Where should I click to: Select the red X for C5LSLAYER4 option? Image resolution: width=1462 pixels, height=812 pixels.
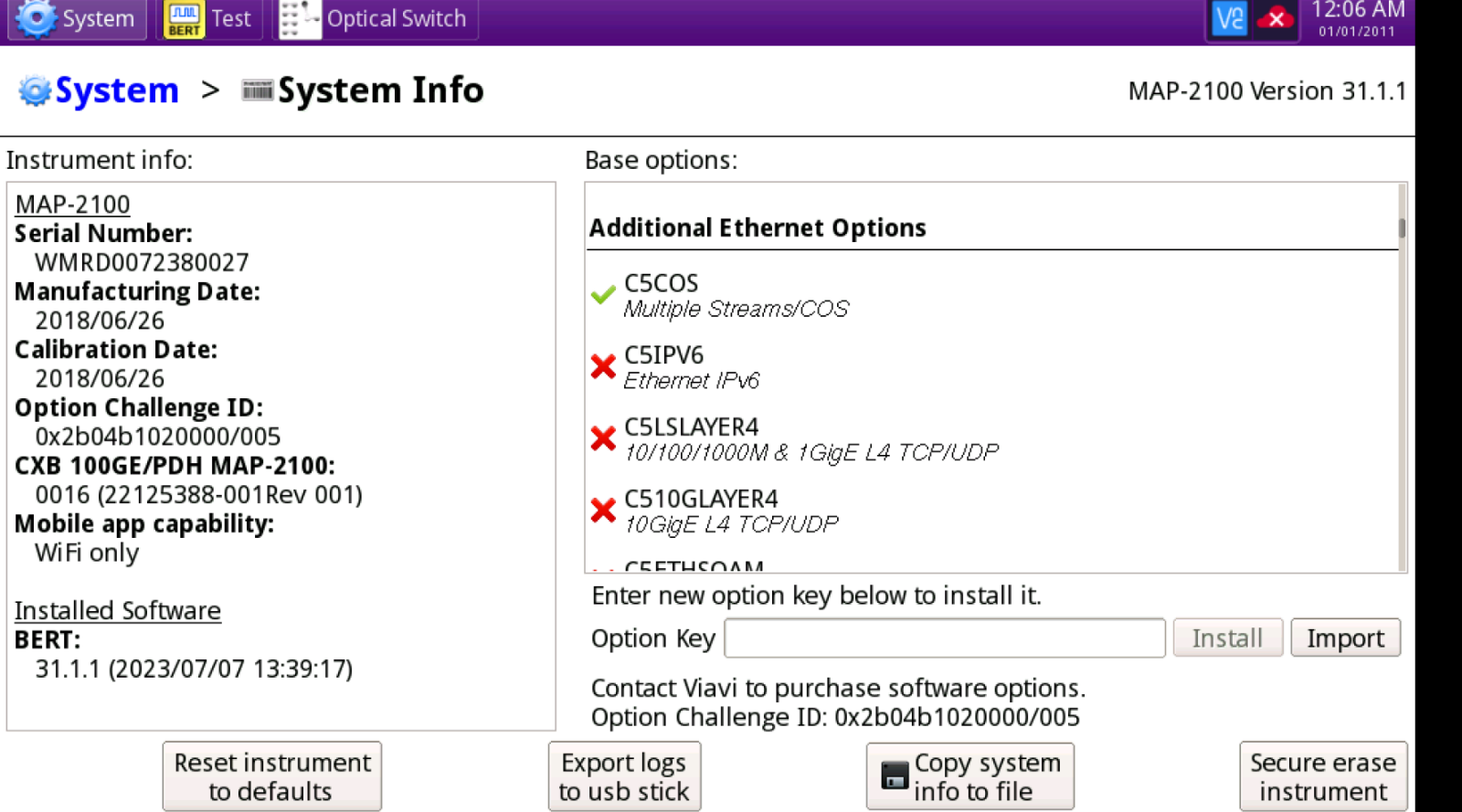pyautogui.click(x=603, y=438)
